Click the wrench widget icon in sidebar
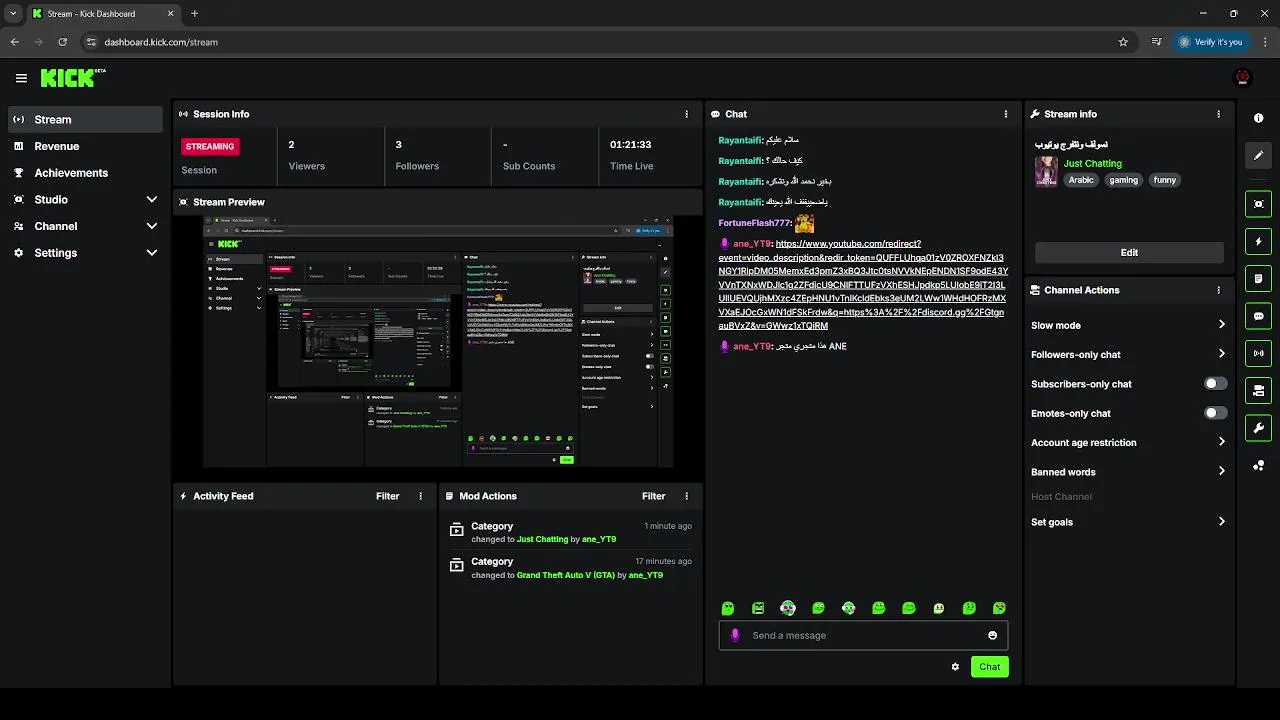 coord(1258,428)
